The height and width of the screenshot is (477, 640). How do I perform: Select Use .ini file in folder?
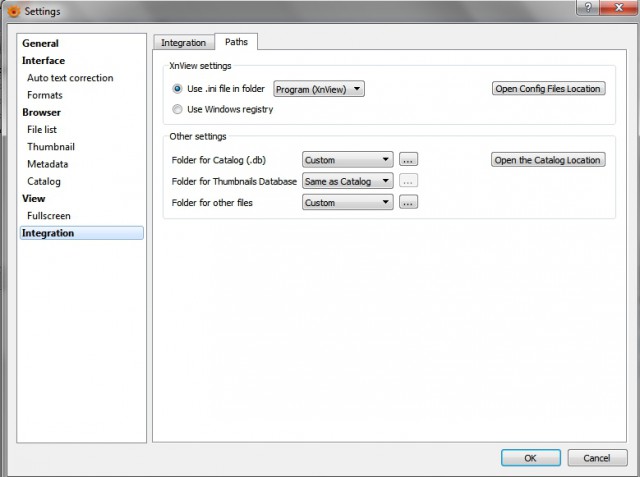[177, 89]
